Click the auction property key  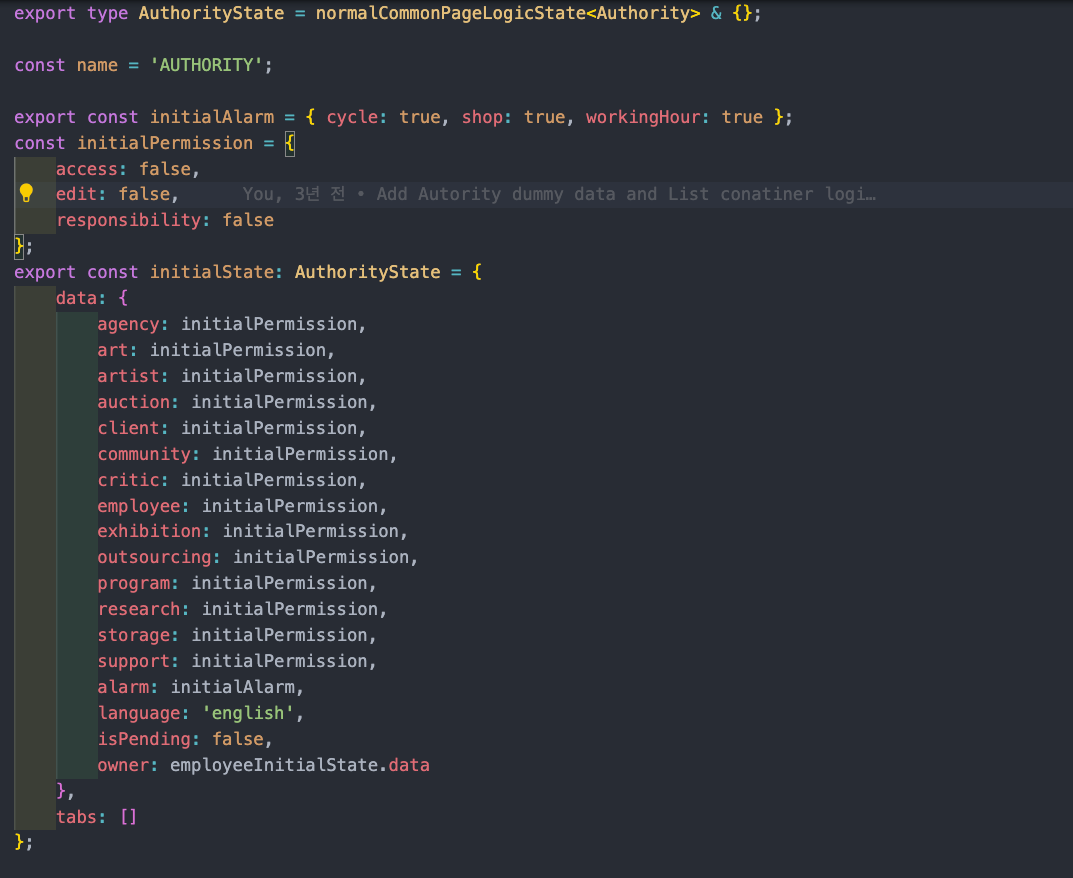(133, 402)
